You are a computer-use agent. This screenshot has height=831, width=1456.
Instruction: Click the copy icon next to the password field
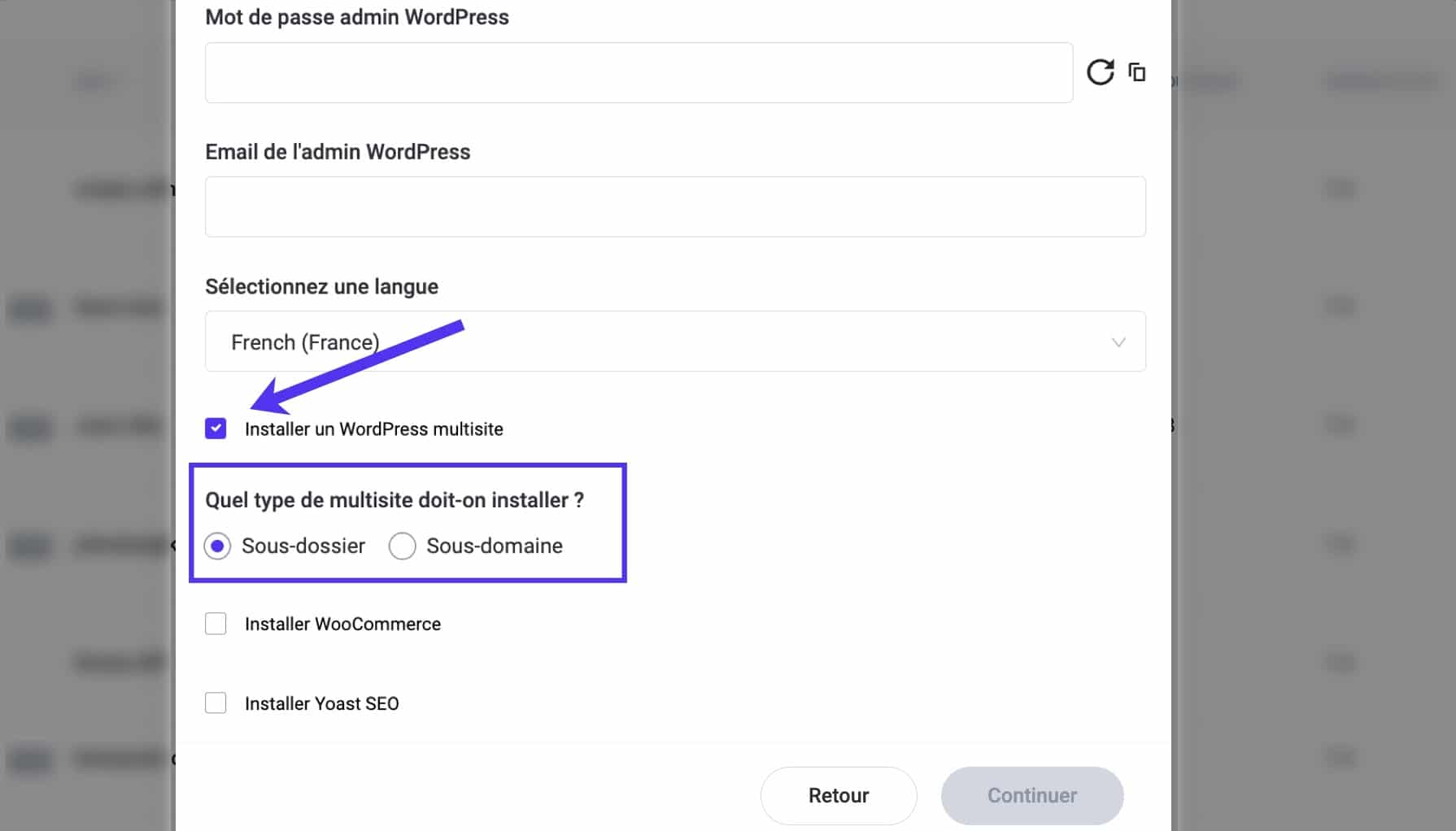(x=1137, y=72)
